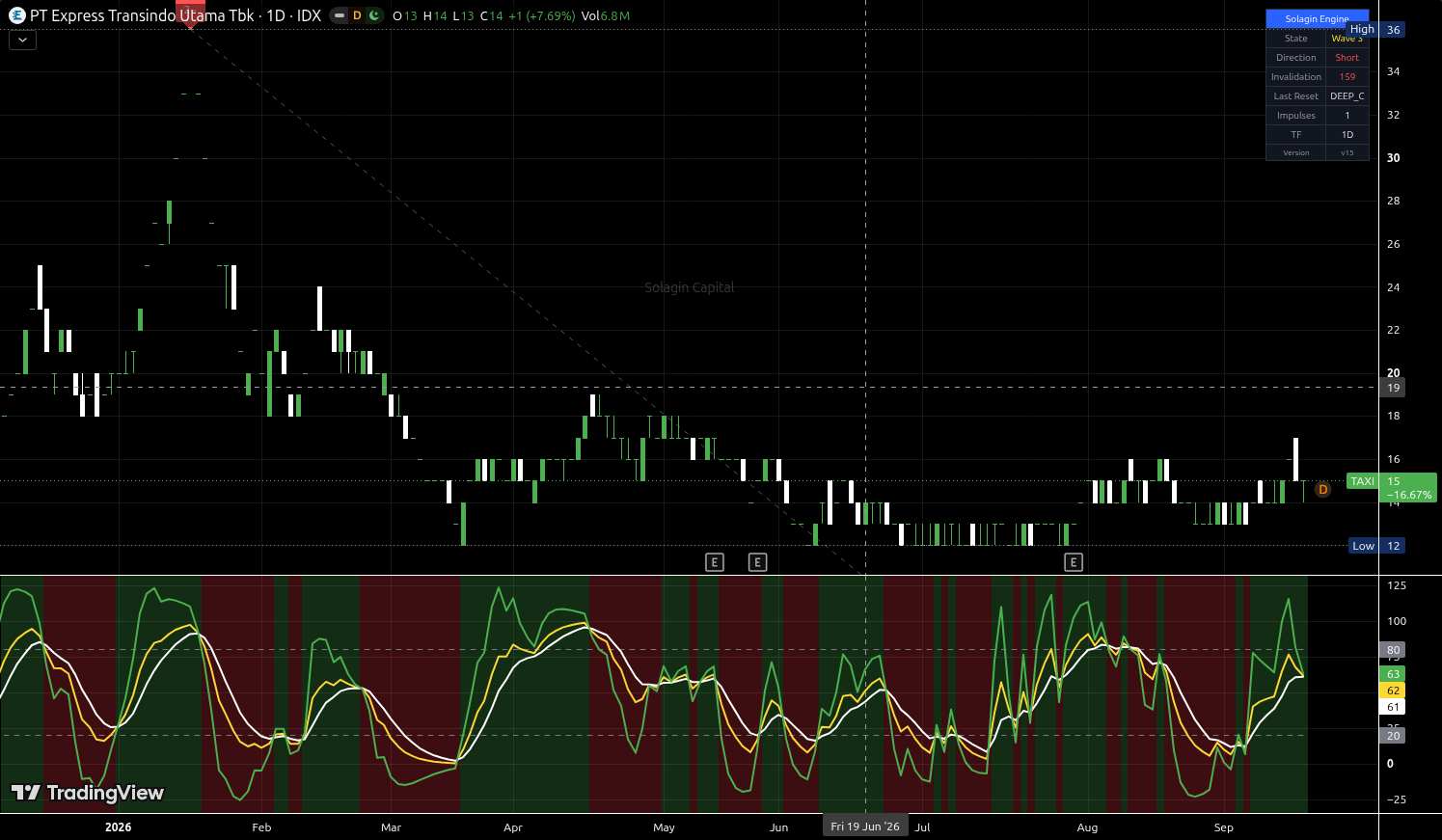Click the Solagin Capital chart text label
The height and width of the screenshot is (840, 1442).
pyautogui.click(x=689, y=287)
